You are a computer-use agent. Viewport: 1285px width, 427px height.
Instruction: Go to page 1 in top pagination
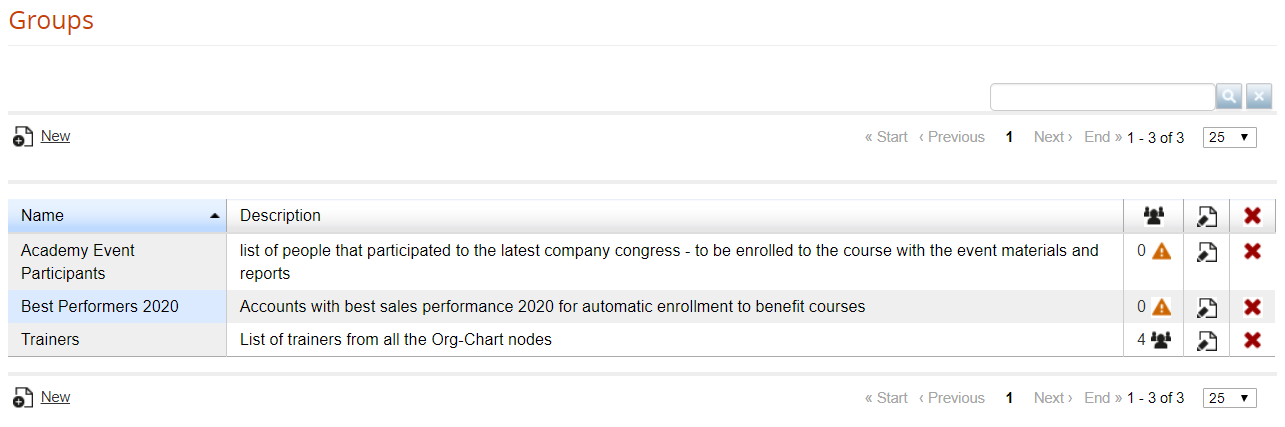1009,137
